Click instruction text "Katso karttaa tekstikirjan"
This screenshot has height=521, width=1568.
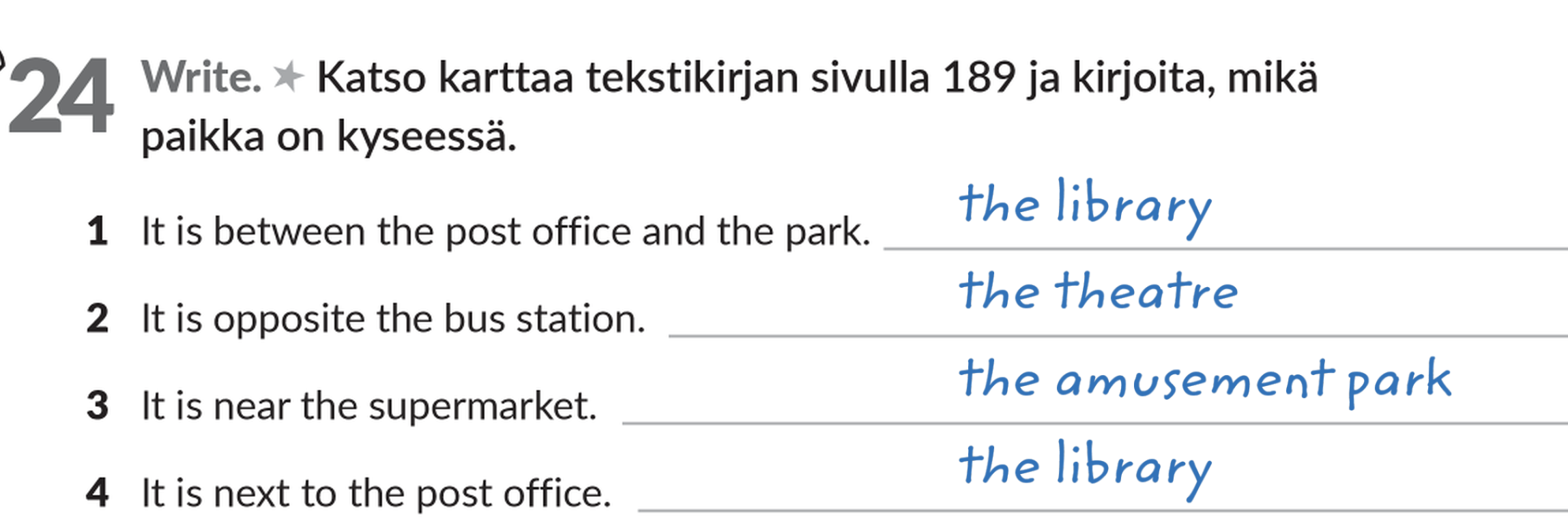pos(556,77)
